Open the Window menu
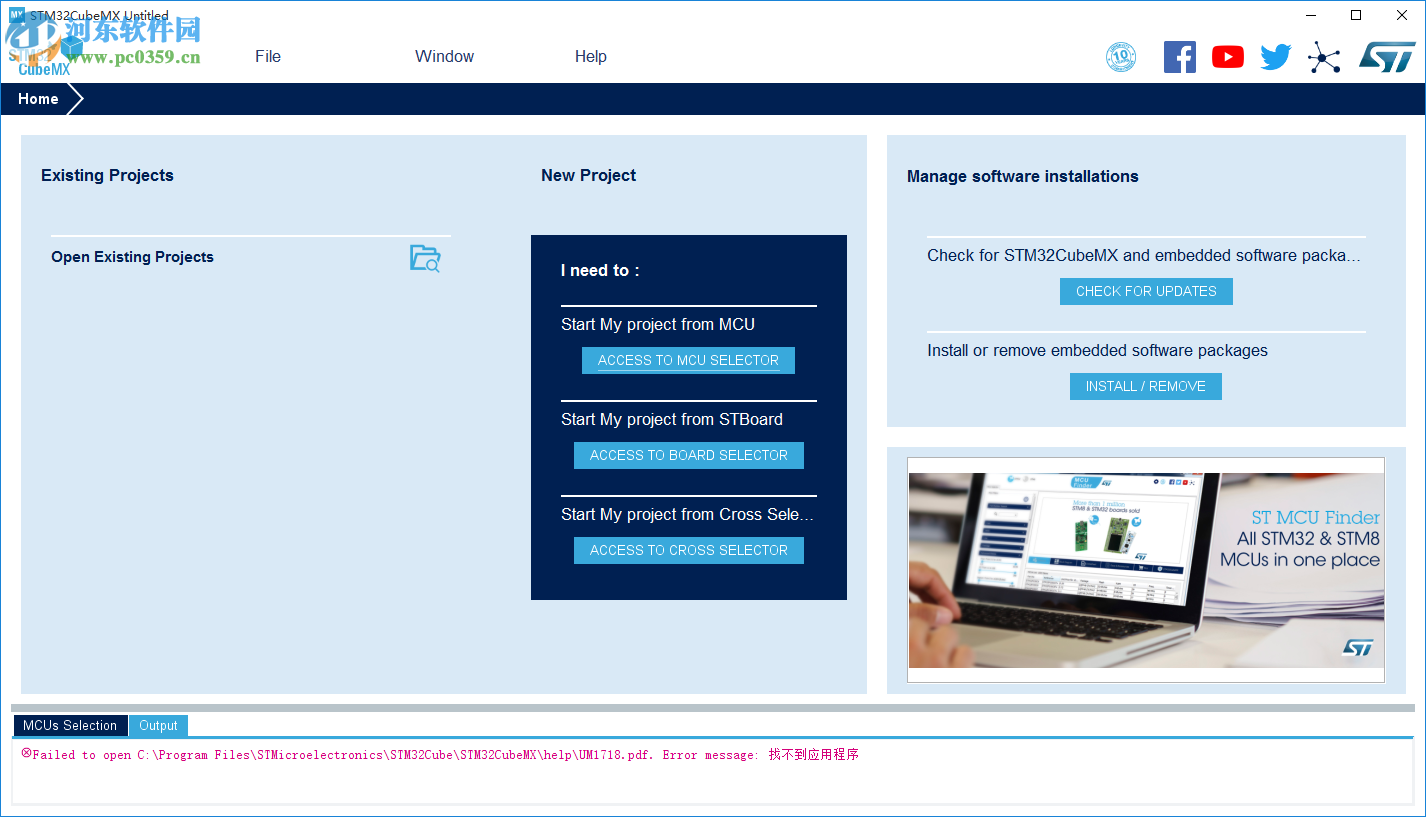The height and width of the screenshot is (817, 1426). point(445,57)
